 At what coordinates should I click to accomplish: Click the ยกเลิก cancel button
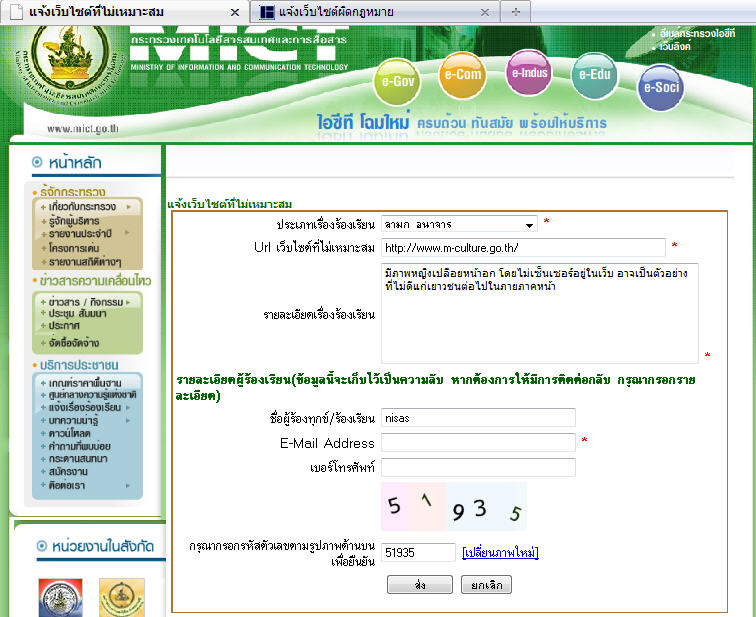click(x=486, y=585)
